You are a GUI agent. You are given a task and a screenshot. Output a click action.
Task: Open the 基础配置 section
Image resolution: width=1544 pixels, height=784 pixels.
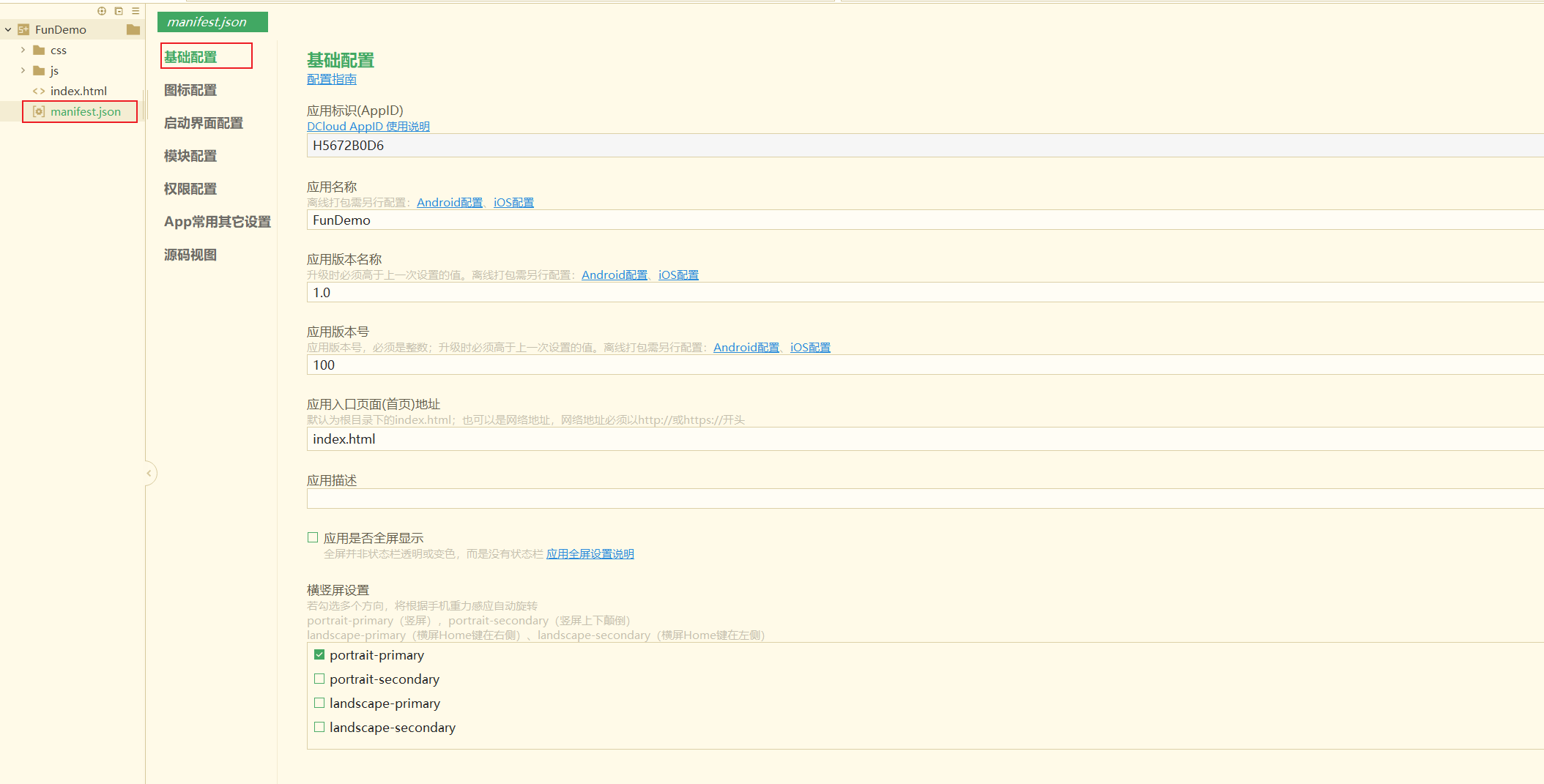(190, 57)
